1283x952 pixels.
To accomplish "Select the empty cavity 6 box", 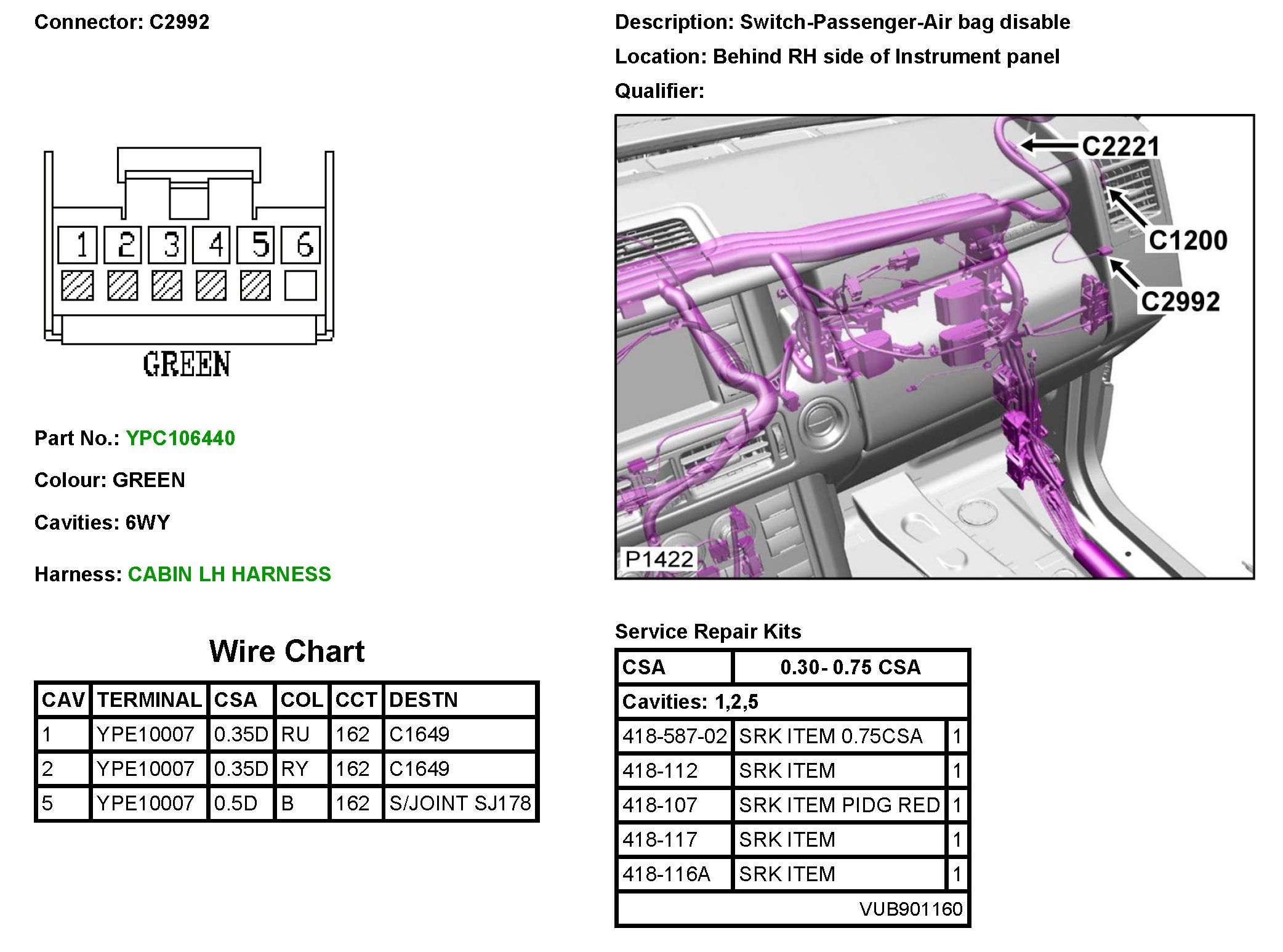I will pyautogui.click(x=300, y=244).
